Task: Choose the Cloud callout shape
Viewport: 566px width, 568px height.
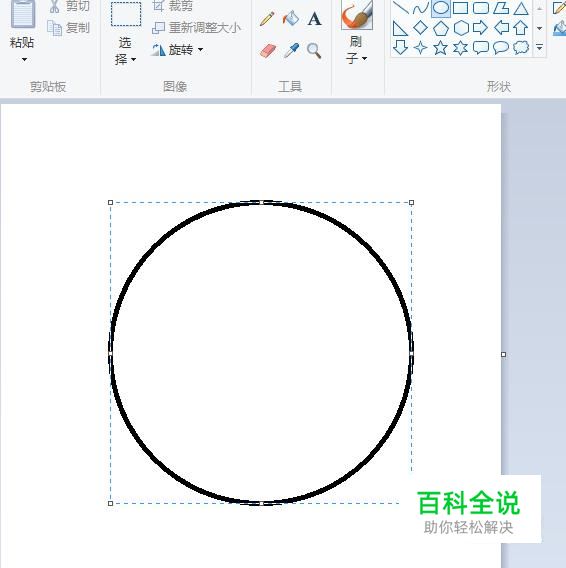Action: coord(521,47)
